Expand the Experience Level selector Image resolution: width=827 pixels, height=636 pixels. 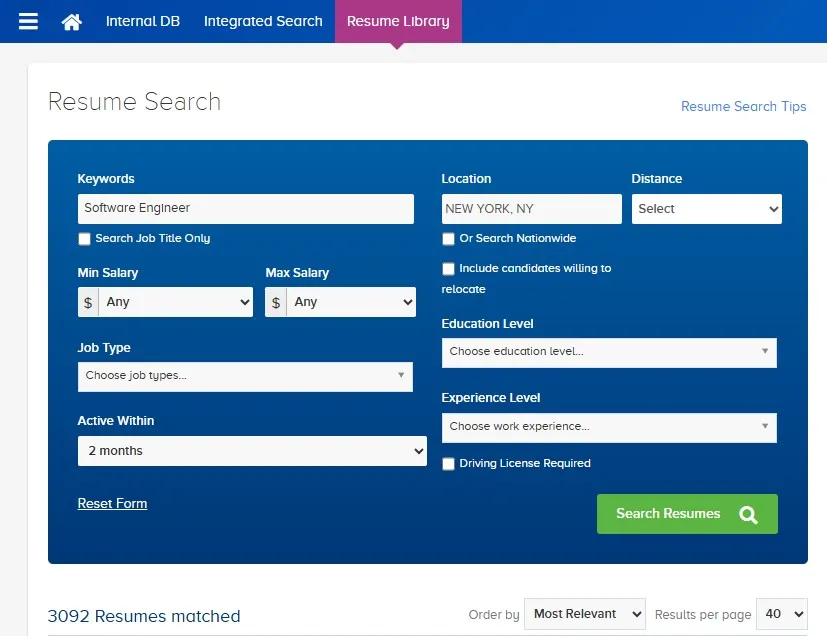pyautogui.click(x=609, y=427)
